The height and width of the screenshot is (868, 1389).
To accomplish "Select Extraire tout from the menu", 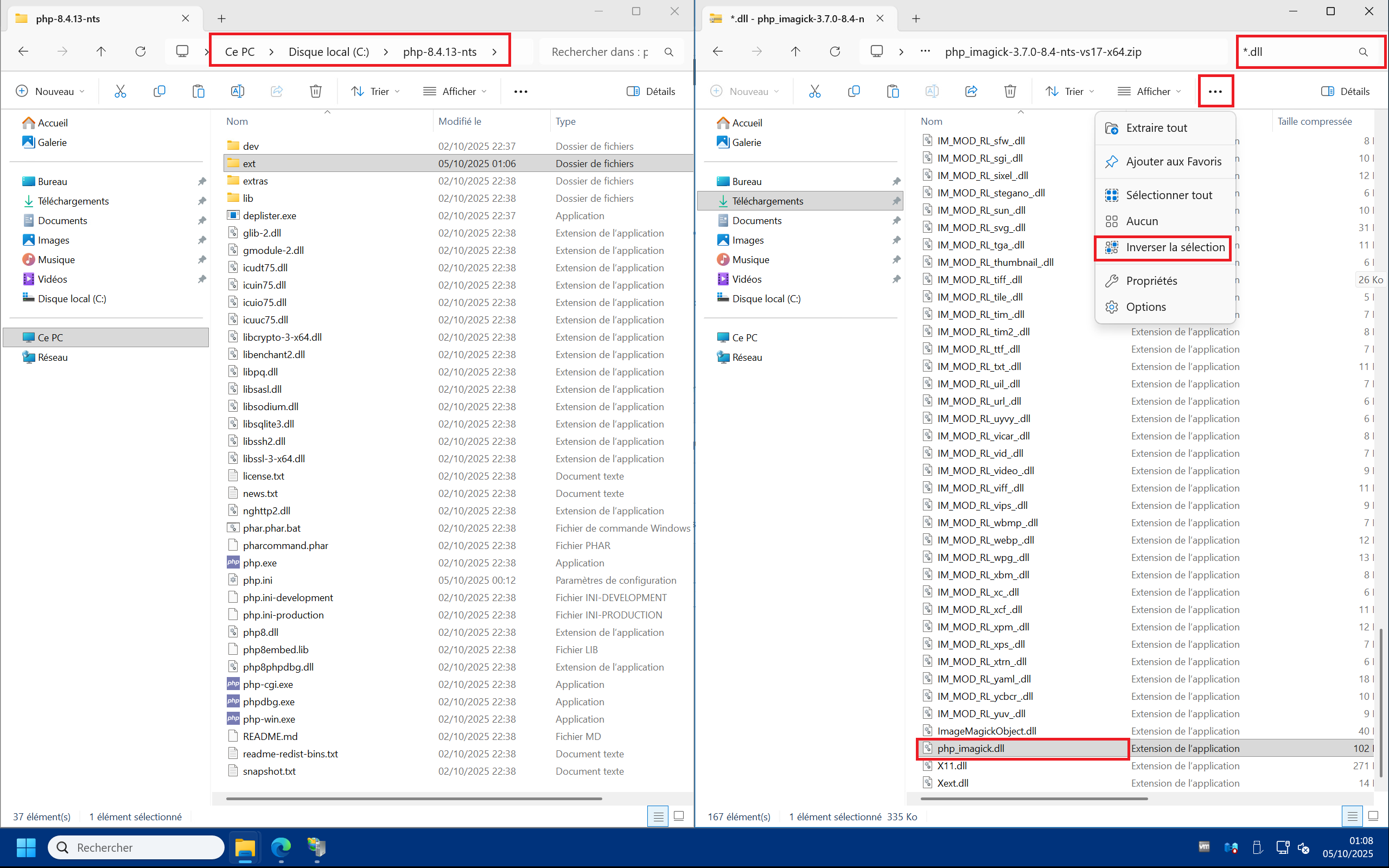I will [x=1156, y=128].
